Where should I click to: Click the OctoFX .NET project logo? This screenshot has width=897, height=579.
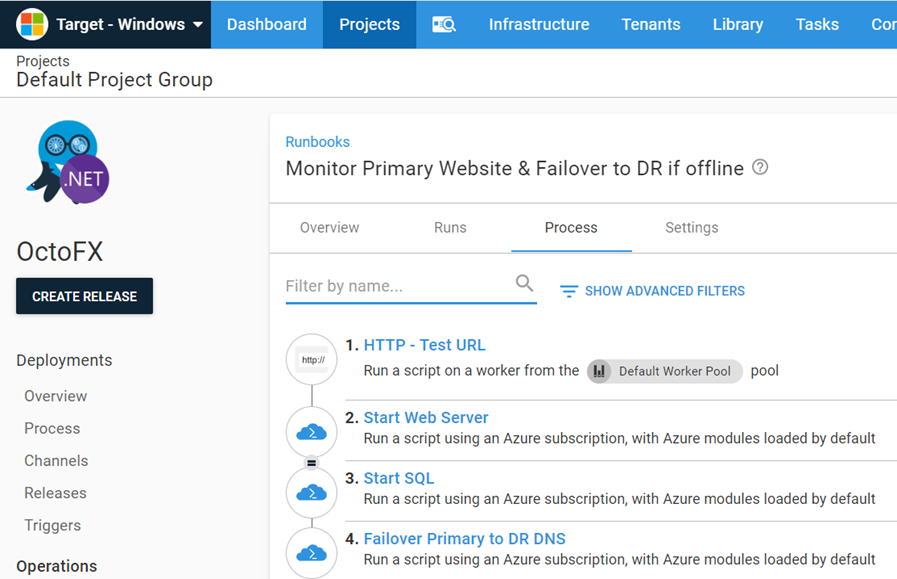coord(68,162)
